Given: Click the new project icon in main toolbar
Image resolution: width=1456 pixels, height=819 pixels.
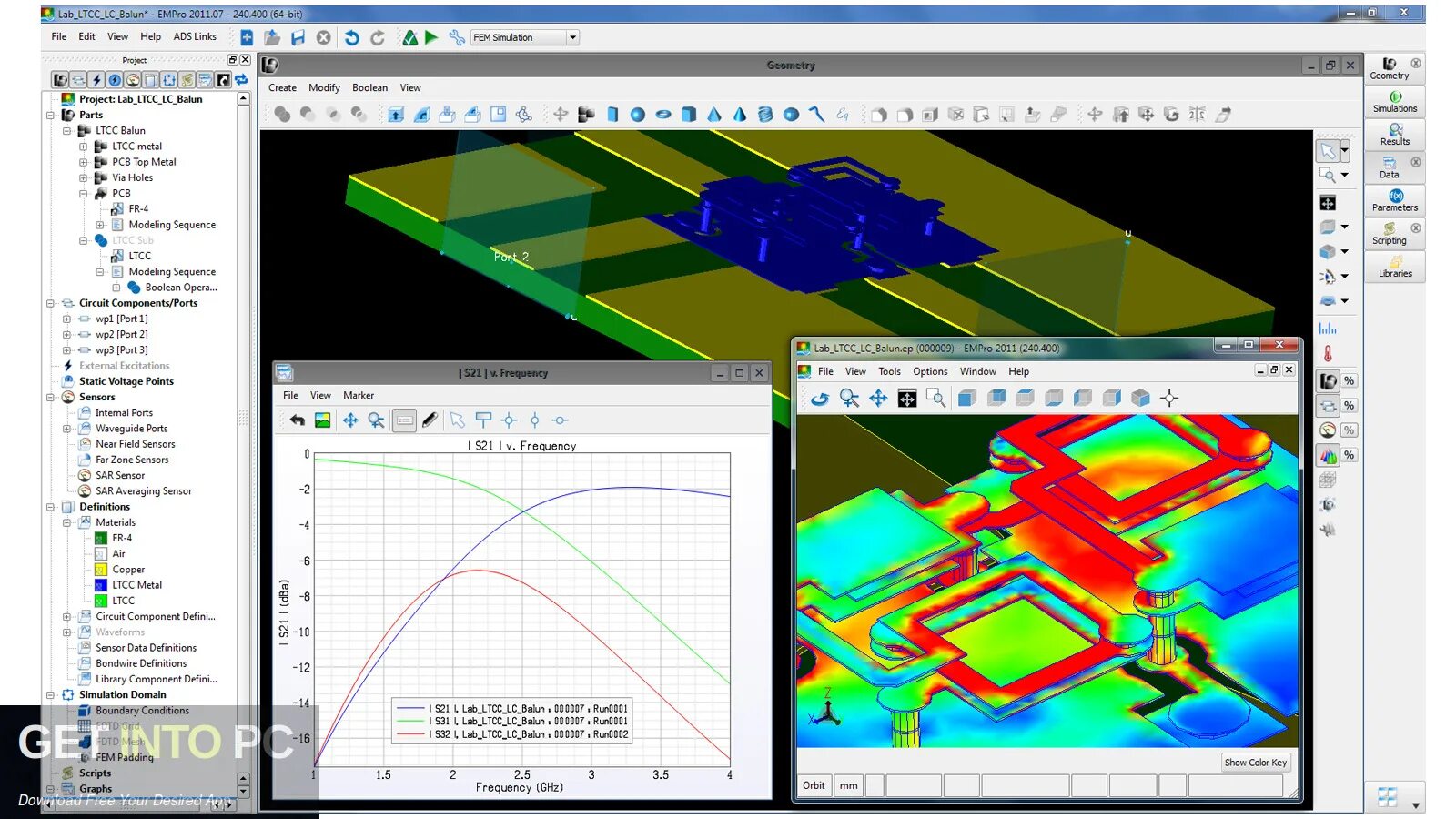Looking at the screenshot, I should (247, 37).
